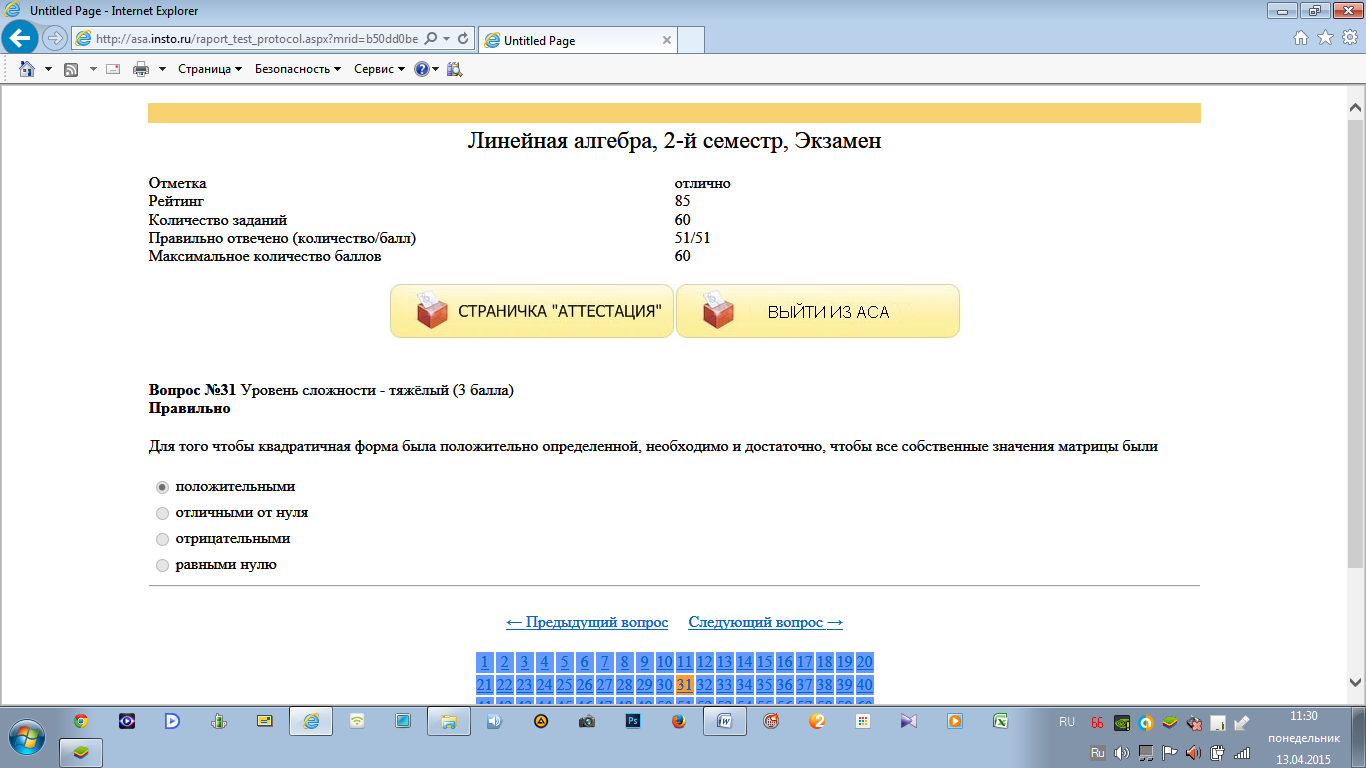Screen dimensions: 1366x768
Task: Expand the address bar autocomplete dropdown arrow
Action: pyautogui.click(x=446, y=39)
